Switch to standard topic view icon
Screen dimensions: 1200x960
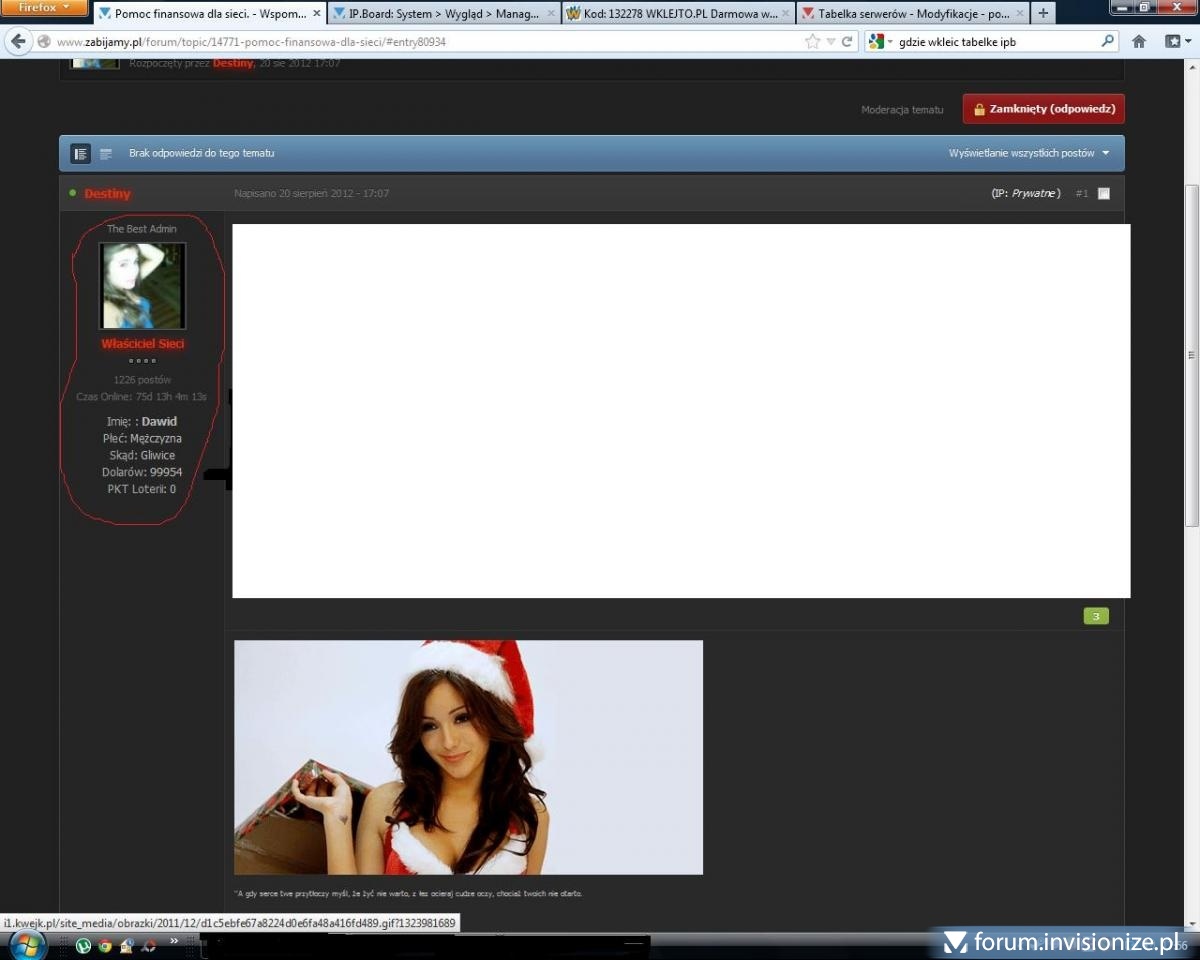click(x=80, y=154)
